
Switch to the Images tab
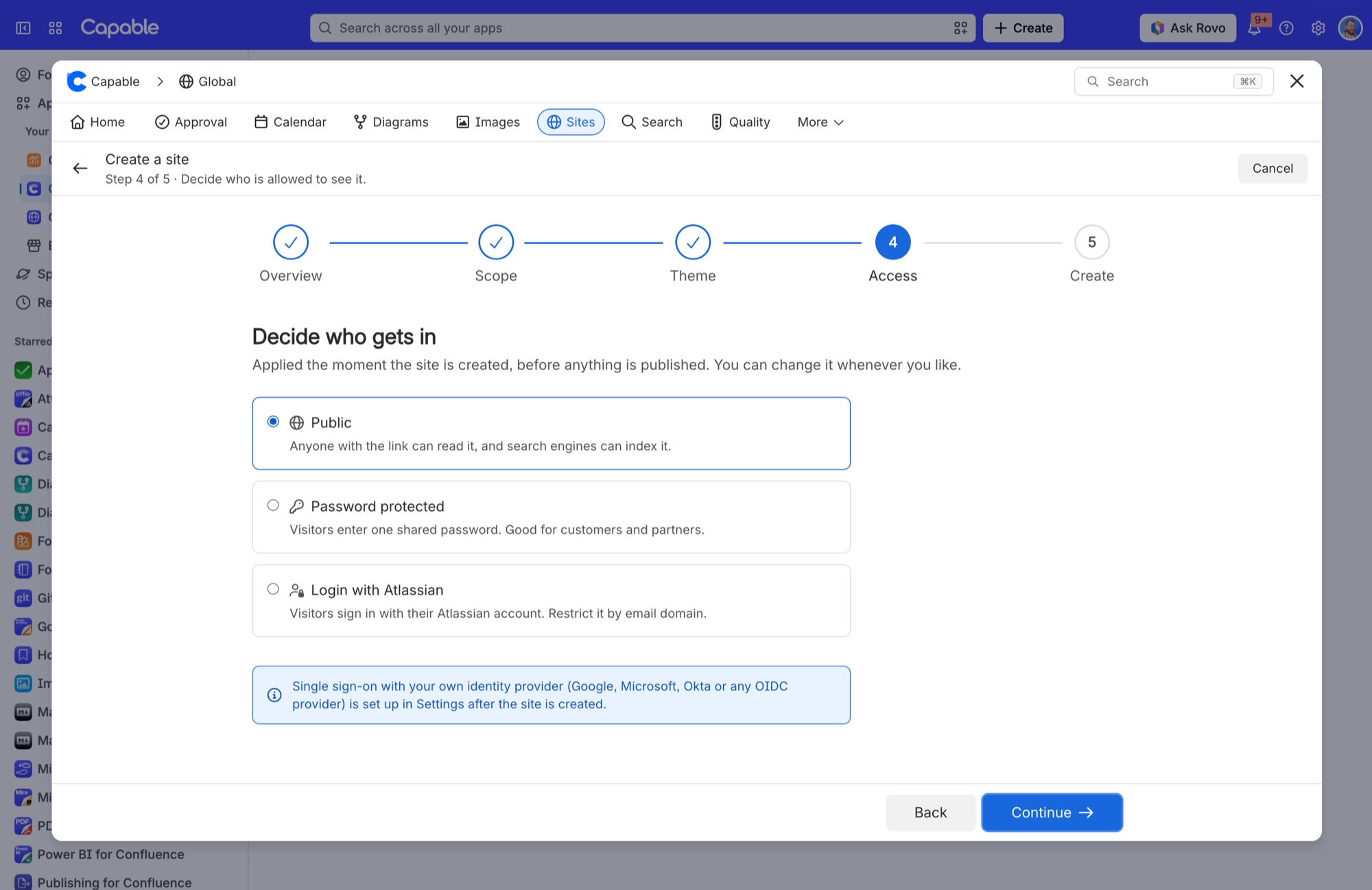tap(488, 122)
